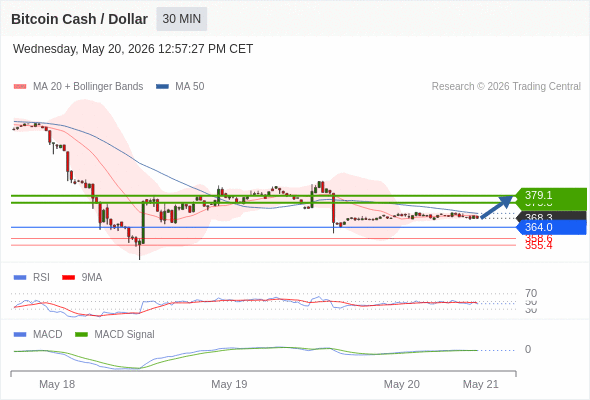Toggle the 9MA red legend marker
This screenshot has width=590, height=400.
tap(68, 278)
